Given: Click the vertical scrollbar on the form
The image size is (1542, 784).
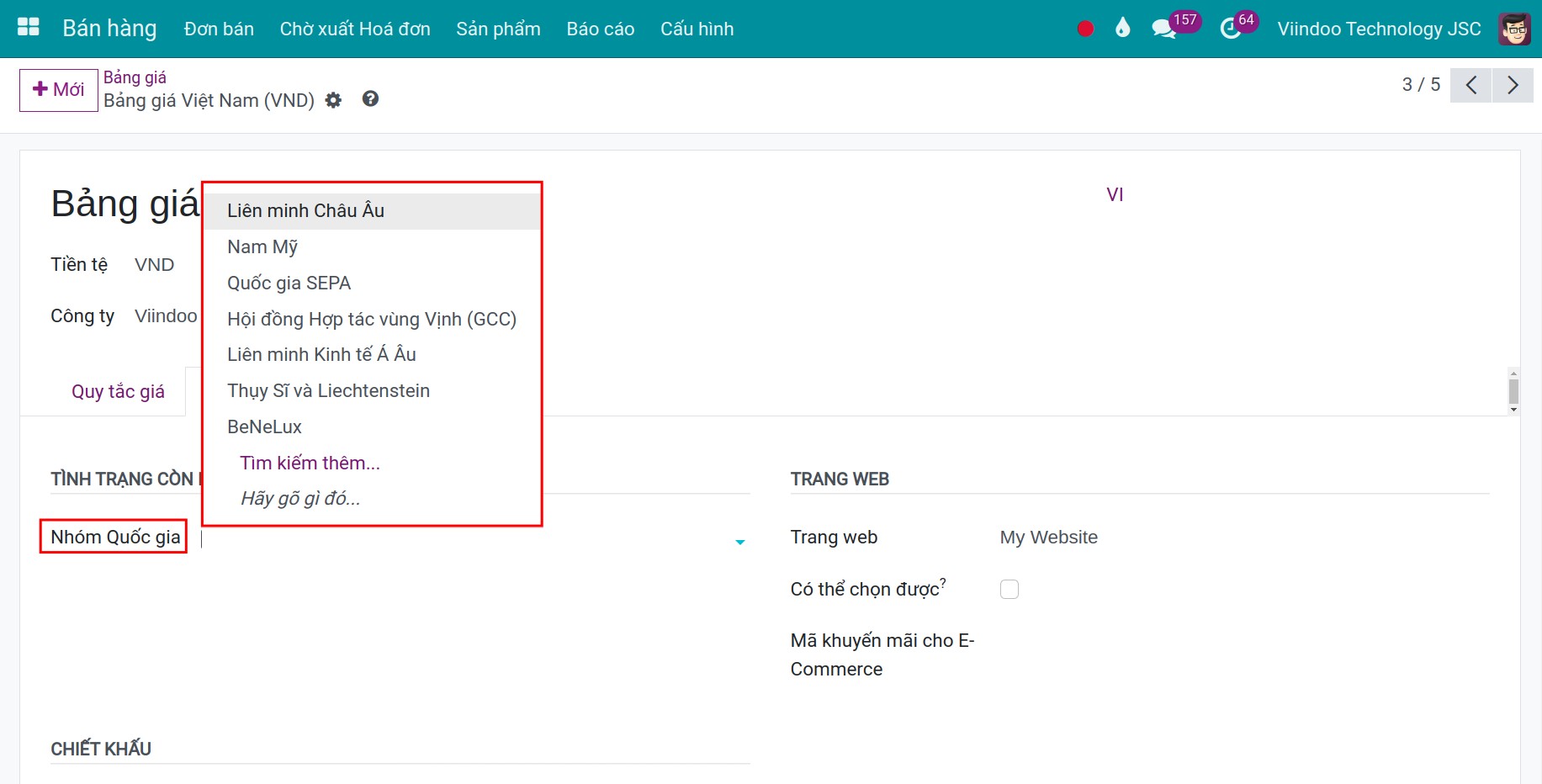Looking at the screenshot, I should point(1513,391).
